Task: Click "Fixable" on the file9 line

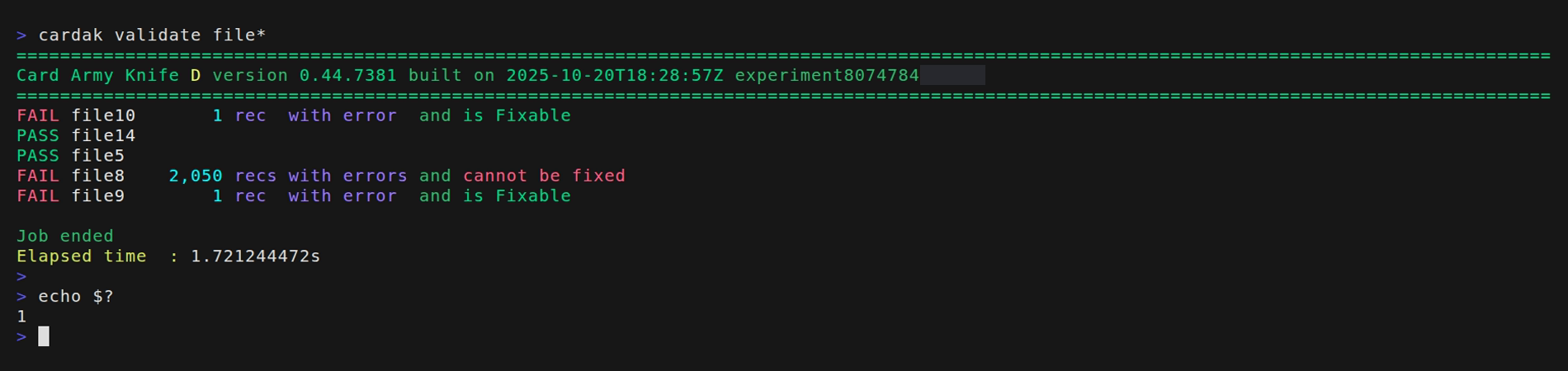Action: [x=532, y=196]
